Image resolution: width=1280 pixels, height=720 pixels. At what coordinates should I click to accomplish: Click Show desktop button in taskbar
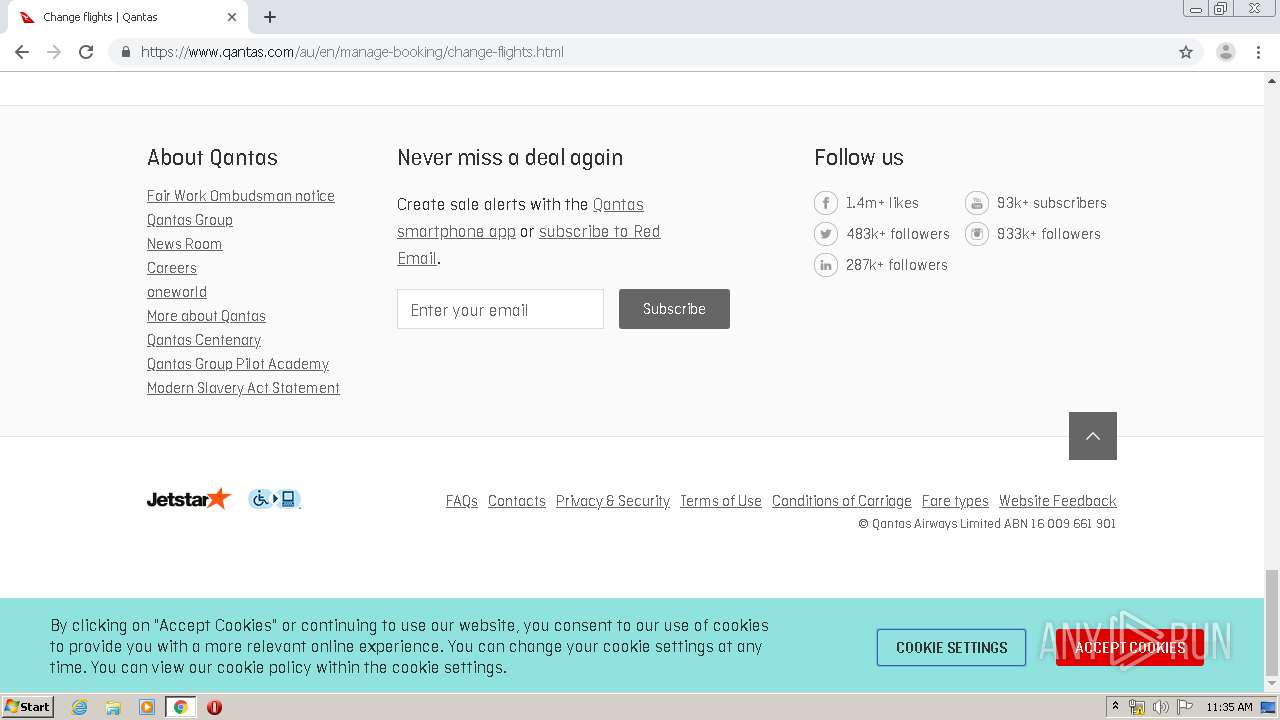pos(1268,707)
